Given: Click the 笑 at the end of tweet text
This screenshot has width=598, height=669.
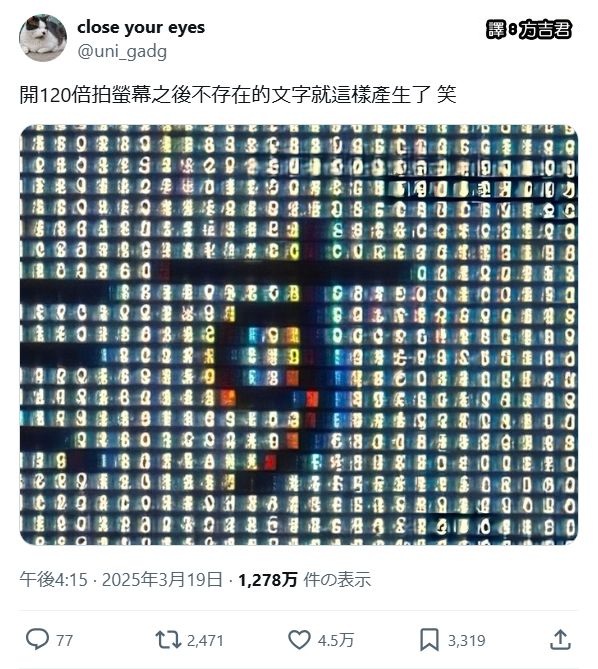Looking at the screenshot, I should (x=447, y=95).
